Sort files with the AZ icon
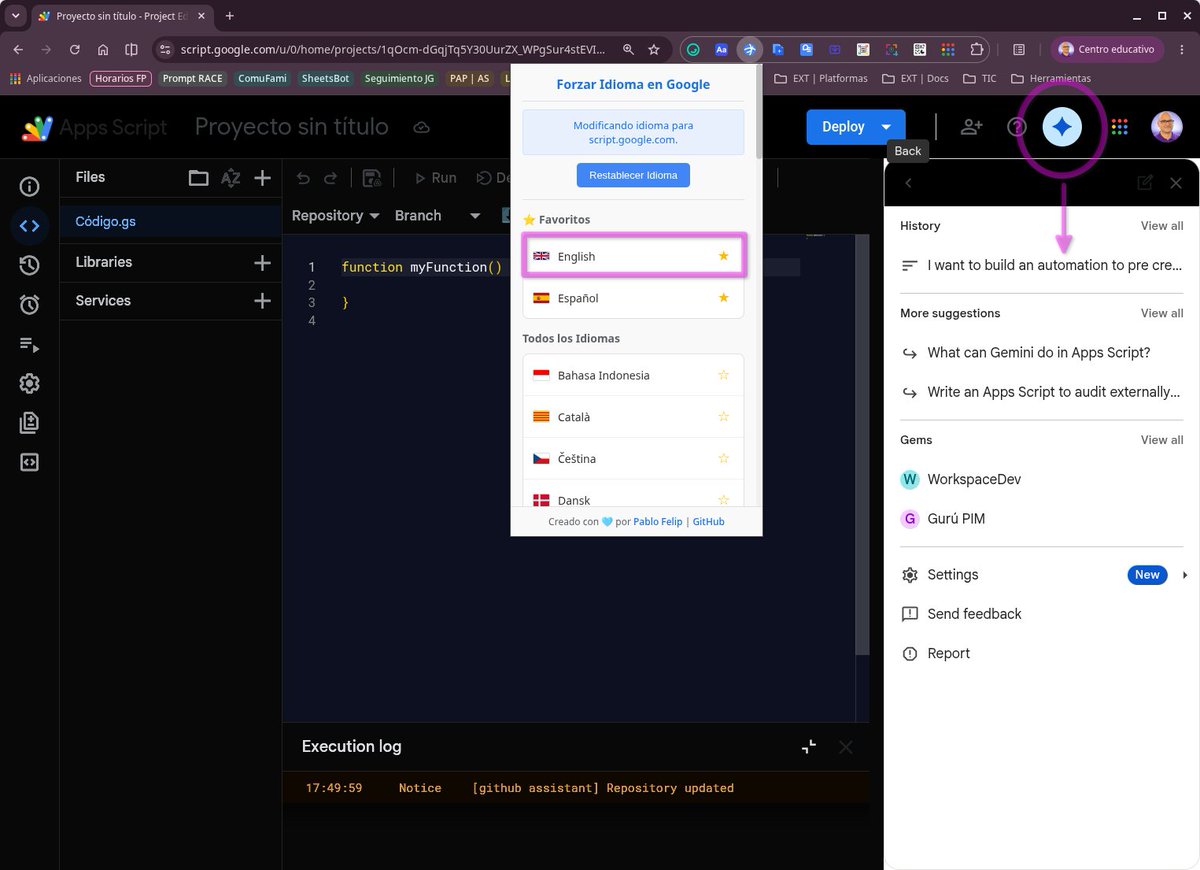 tap(231, 178)
